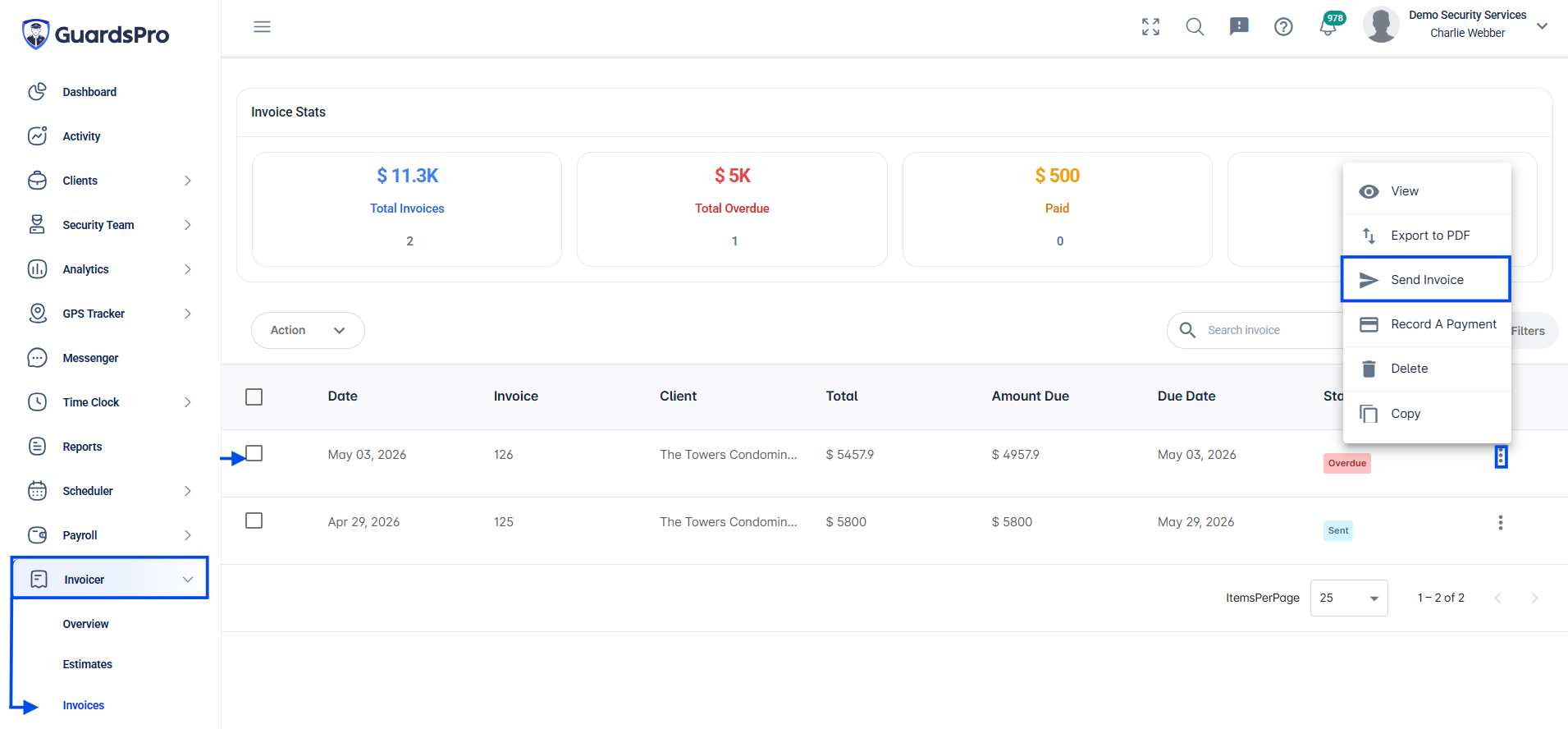Click the user avatar picture
This screenshot has height=729, width=1568.
click(x=1381, y=25)
